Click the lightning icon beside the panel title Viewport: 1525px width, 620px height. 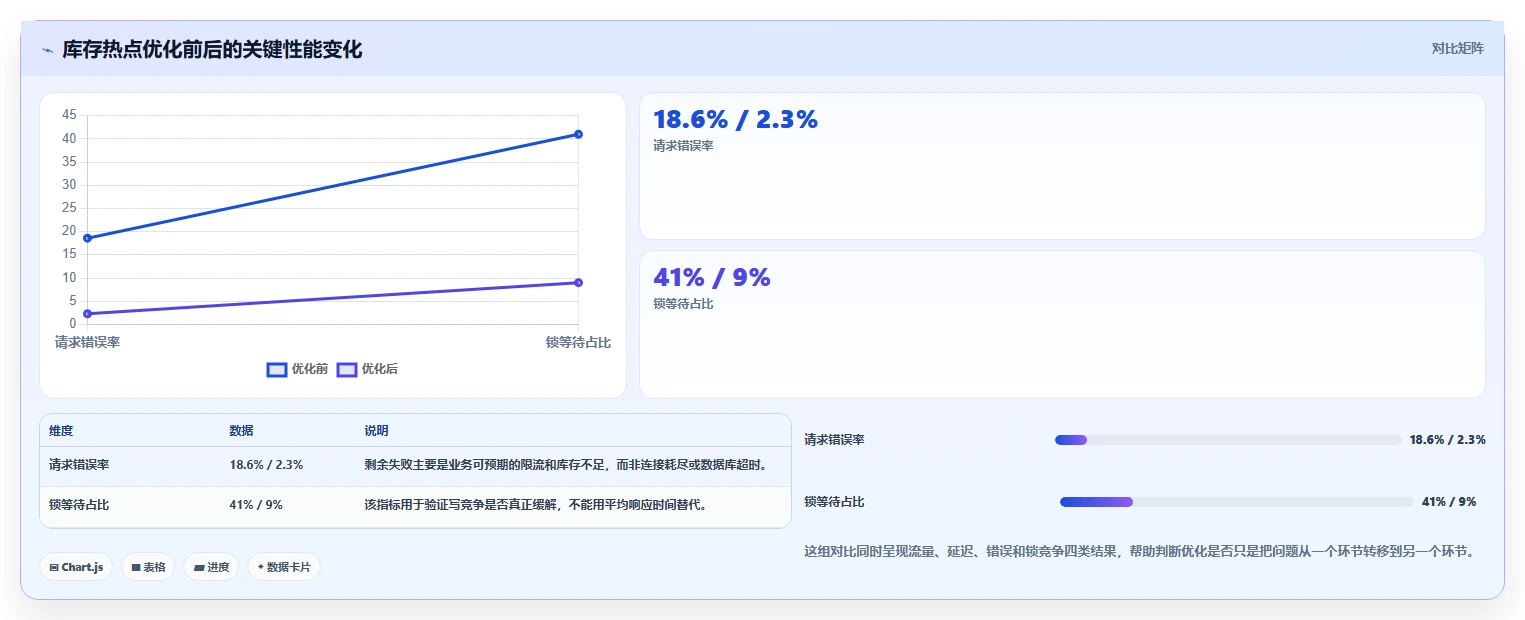tap(48, 50)
